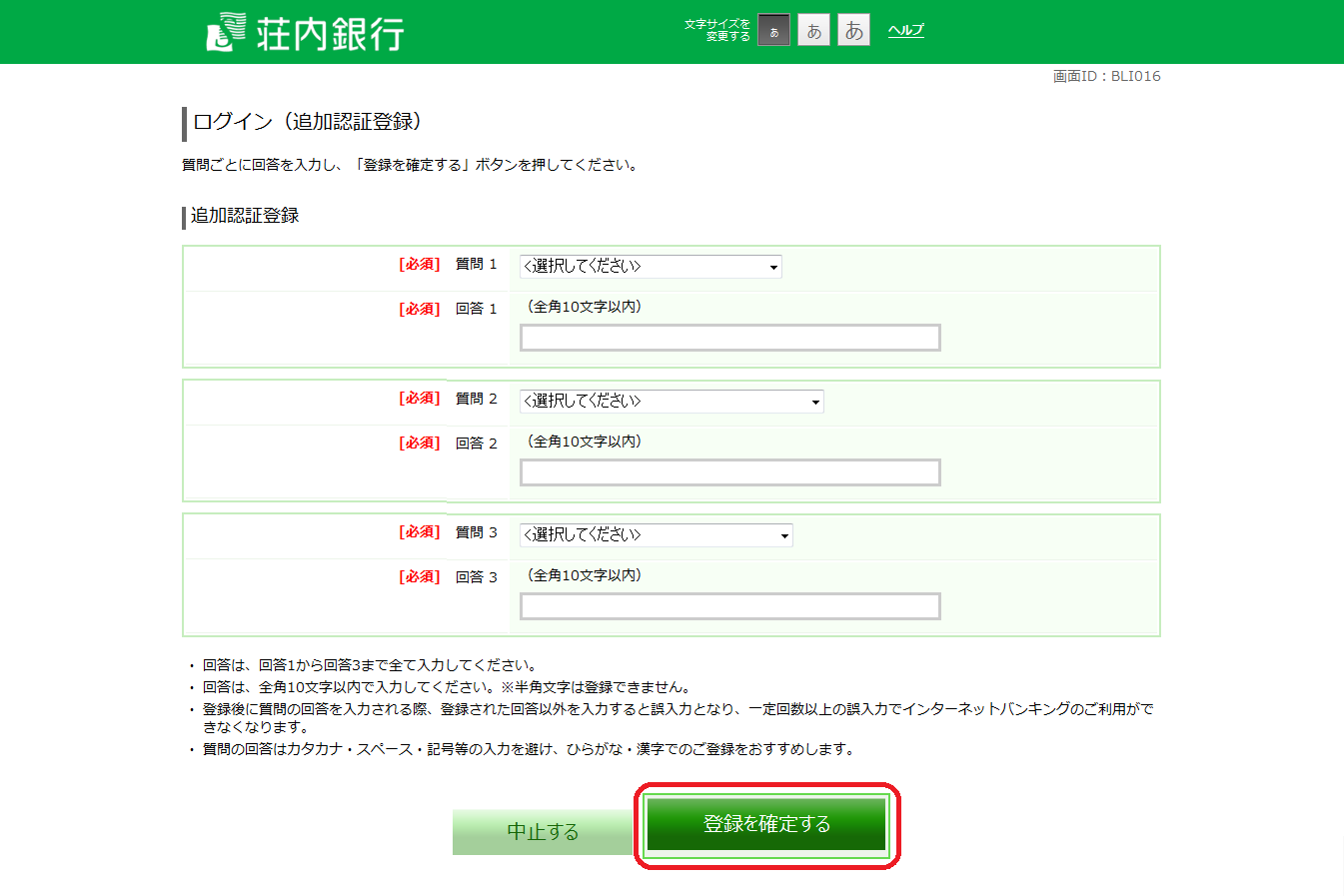Click the 質問 3 field label
This screenshot has width=1344, height=896.
pos(476,532)
